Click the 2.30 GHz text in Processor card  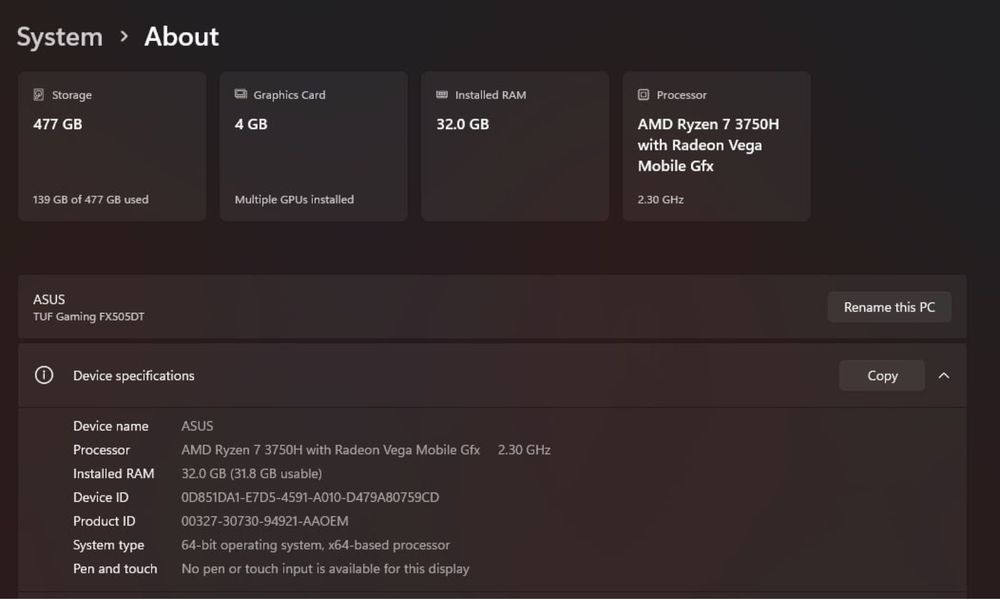(661, 200)
